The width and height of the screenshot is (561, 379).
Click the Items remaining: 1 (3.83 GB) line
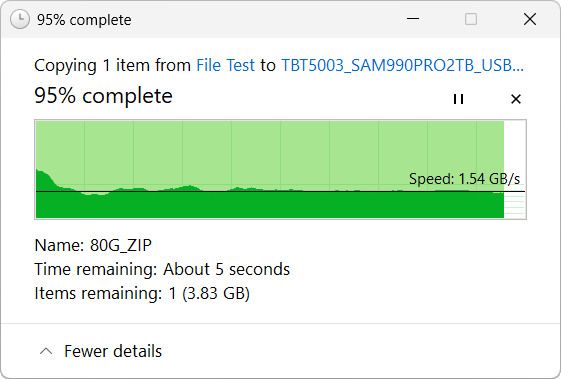point(142,293)
